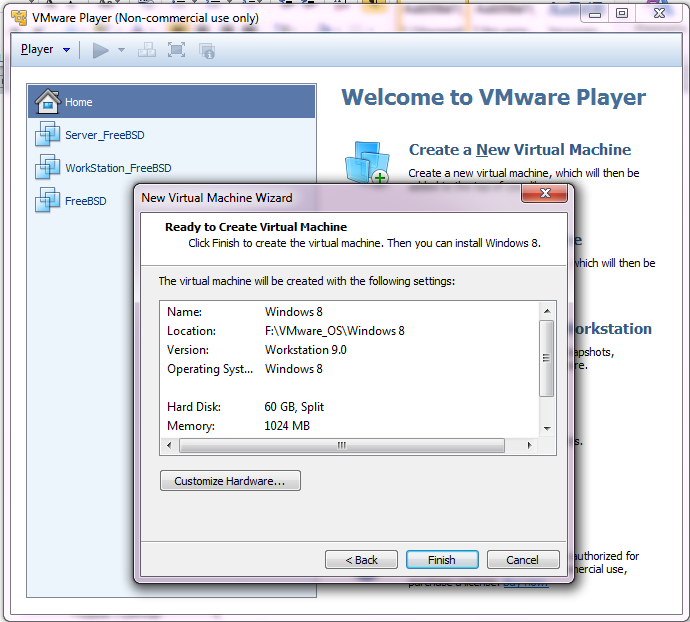
Task: Click the horizontal scroll left arrow
Action: click(169, 445)
